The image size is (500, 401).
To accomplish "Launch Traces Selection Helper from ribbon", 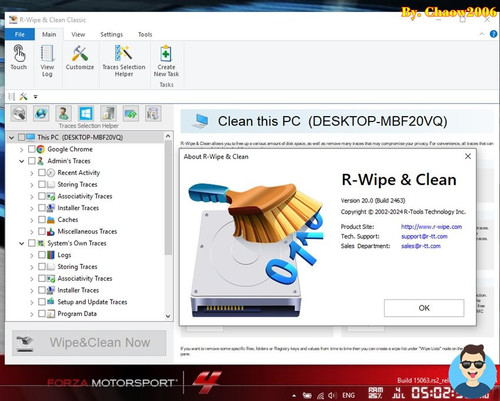I will [x=124, y=60].
